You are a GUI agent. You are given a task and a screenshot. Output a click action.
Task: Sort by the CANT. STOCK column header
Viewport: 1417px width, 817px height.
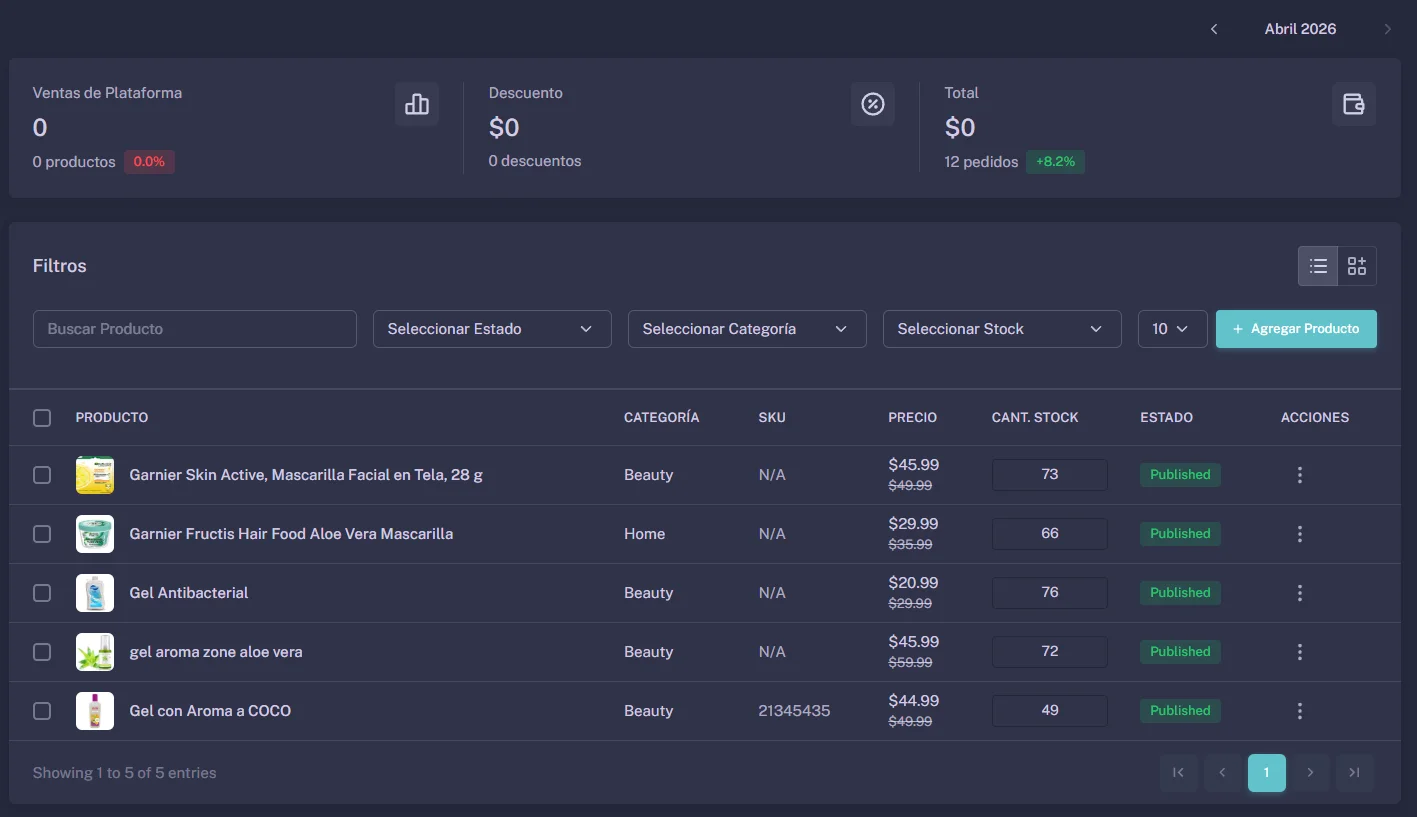click(x=1035, y=418)
